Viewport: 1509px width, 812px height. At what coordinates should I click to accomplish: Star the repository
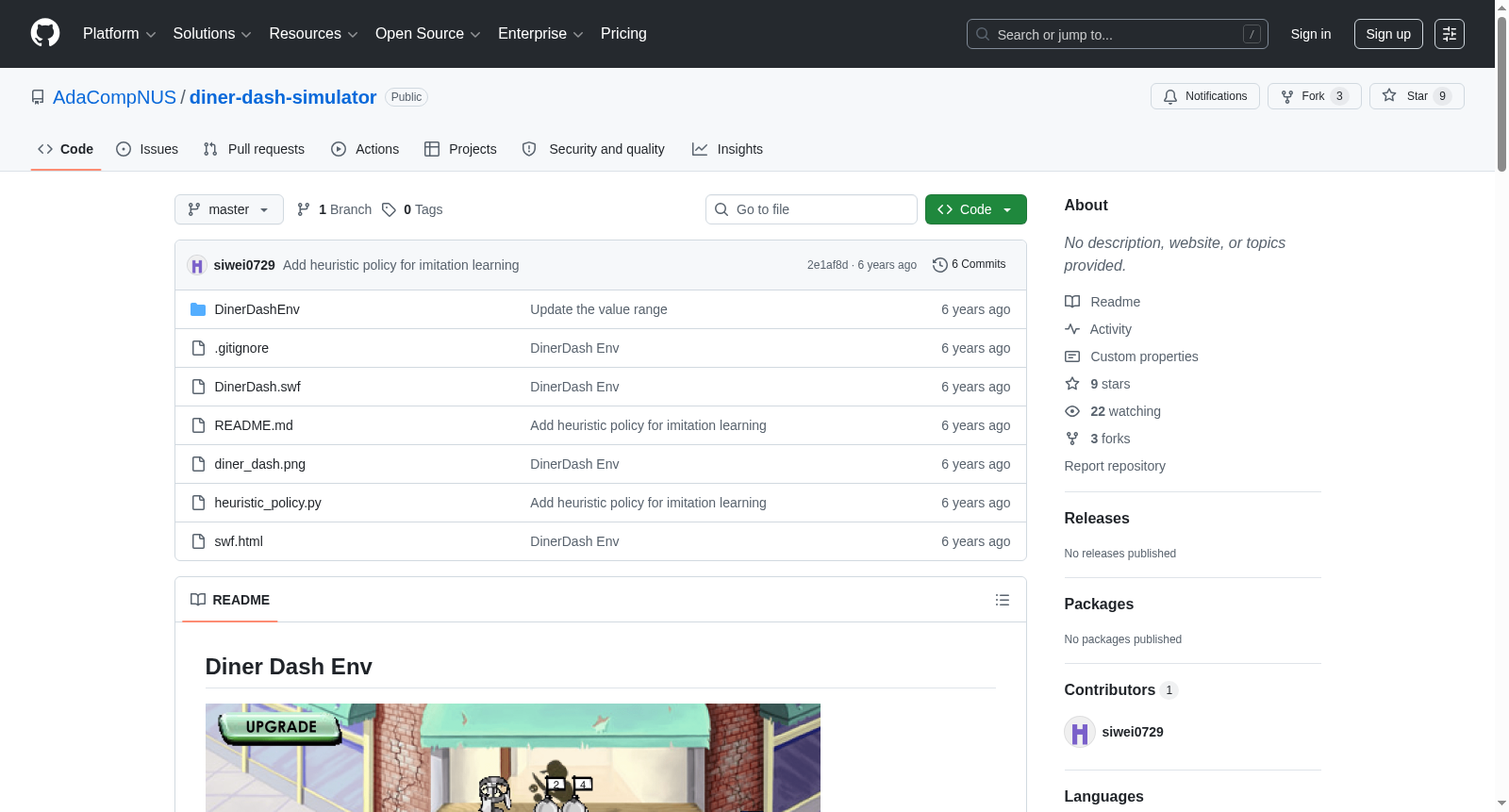(x=1416, y=96)
